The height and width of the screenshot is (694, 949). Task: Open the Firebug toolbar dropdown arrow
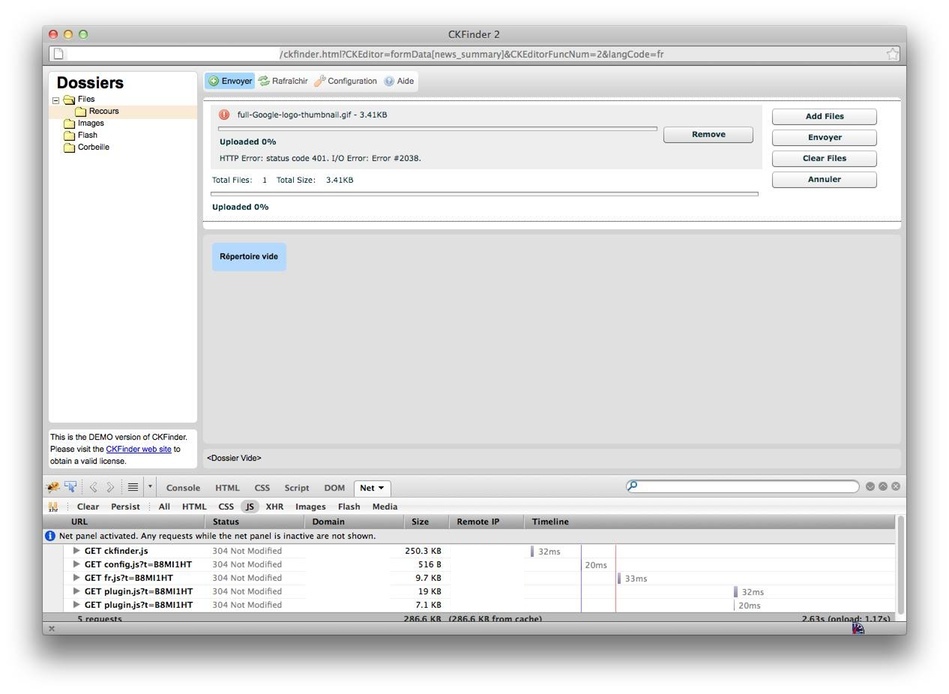[150, 486]
